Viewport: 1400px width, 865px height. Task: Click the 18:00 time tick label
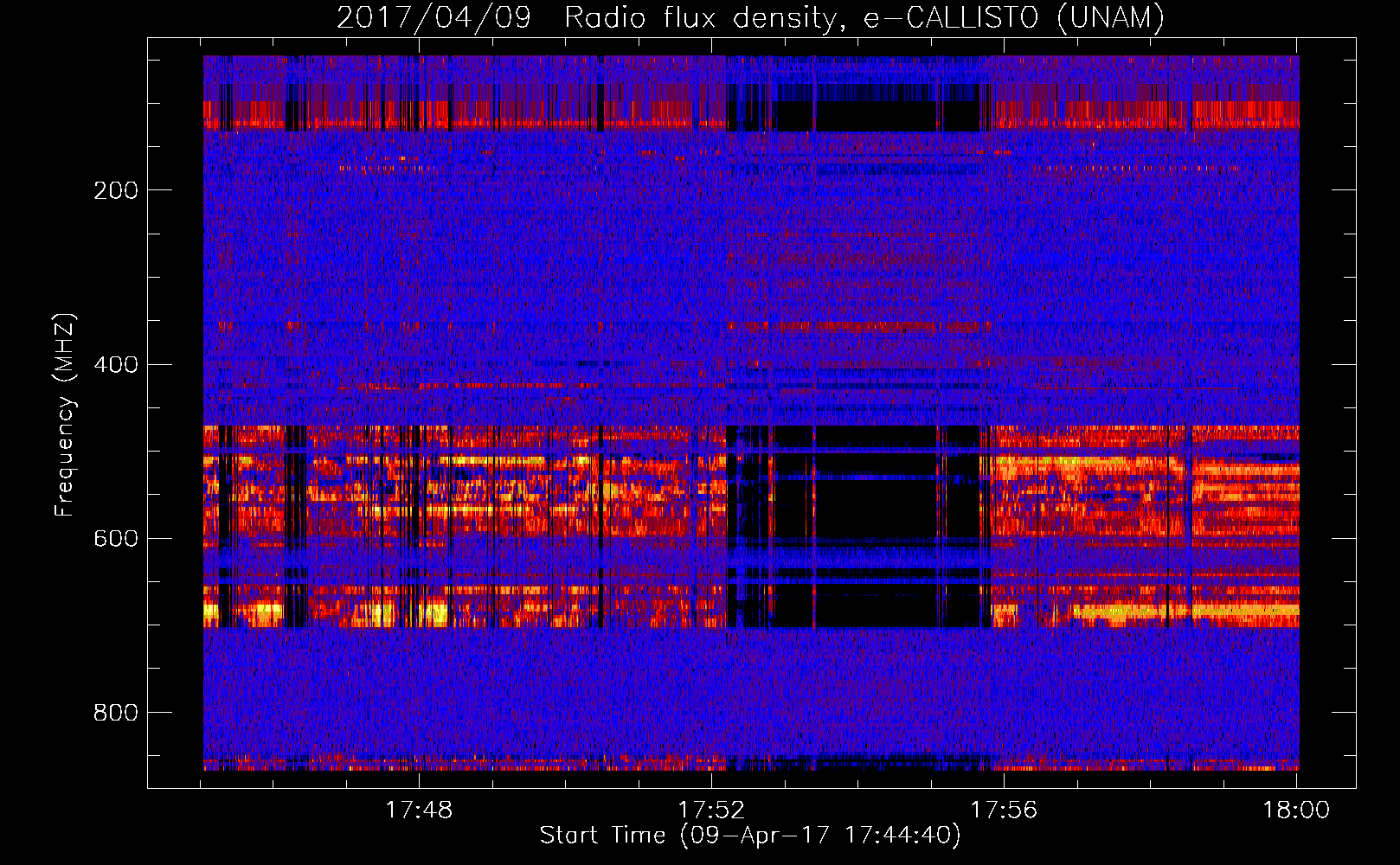1296,810
